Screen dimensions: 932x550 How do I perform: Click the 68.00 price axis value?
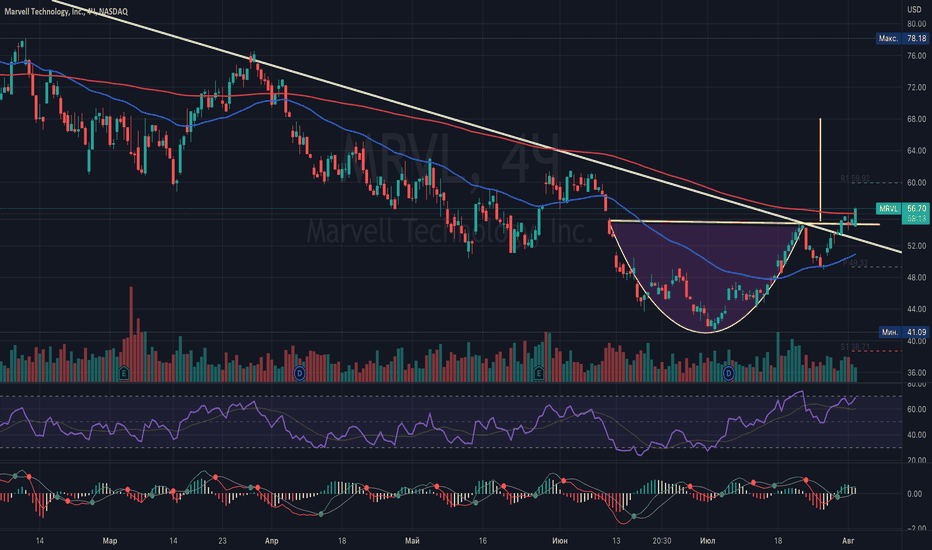(917, 119)
